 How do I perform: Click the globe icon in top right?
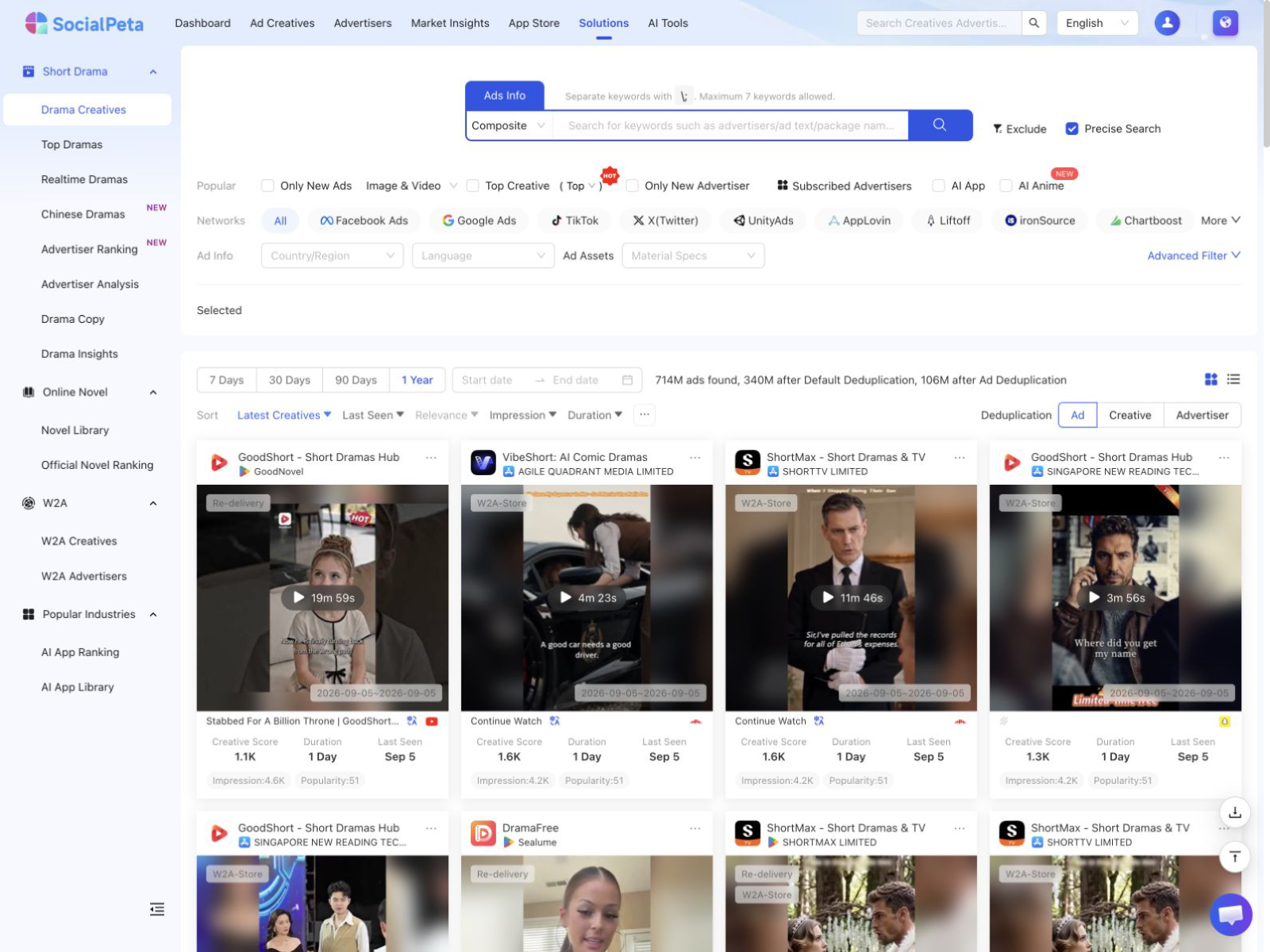click(x=1226, y=23)
